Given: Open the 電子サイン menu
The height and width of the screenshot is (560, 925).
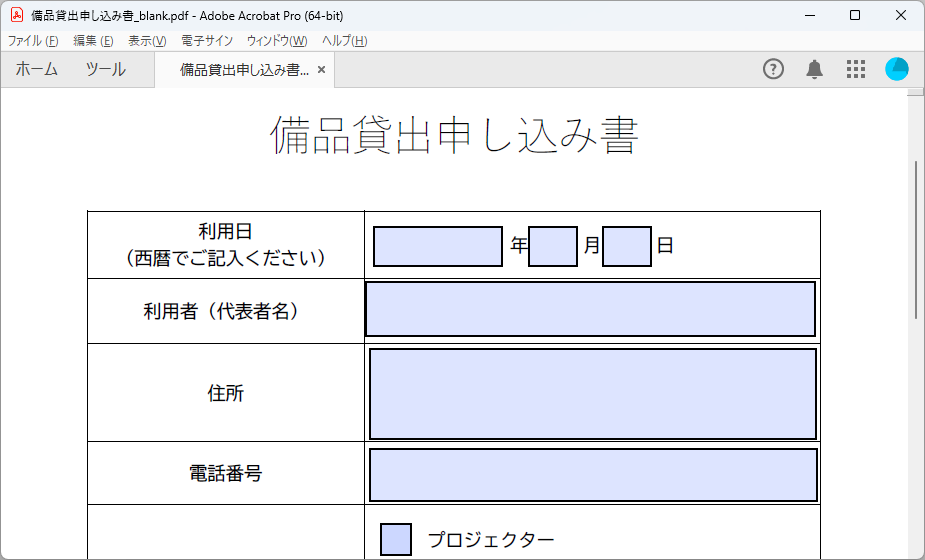Looking at the screenshot, I should [x=206, y=41].
